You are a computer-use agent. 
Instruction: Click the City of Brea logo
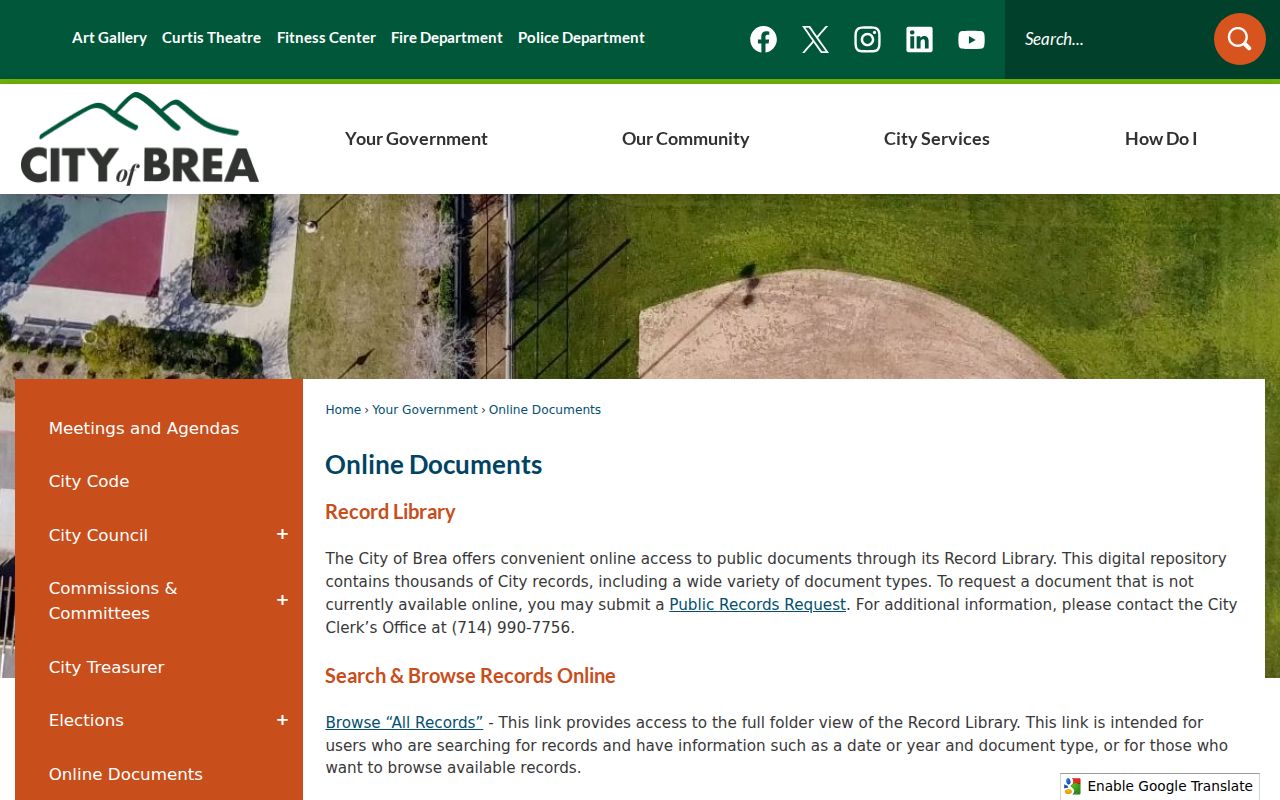point(140,138)
